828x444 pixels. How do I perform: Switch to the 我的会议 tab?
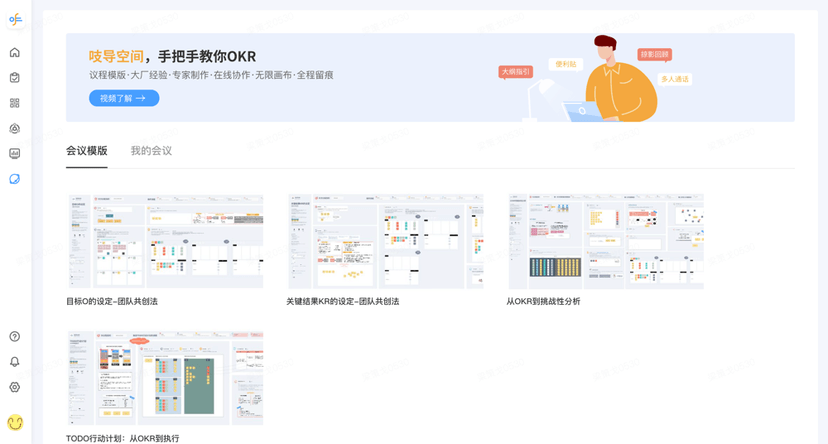[152, 151]
